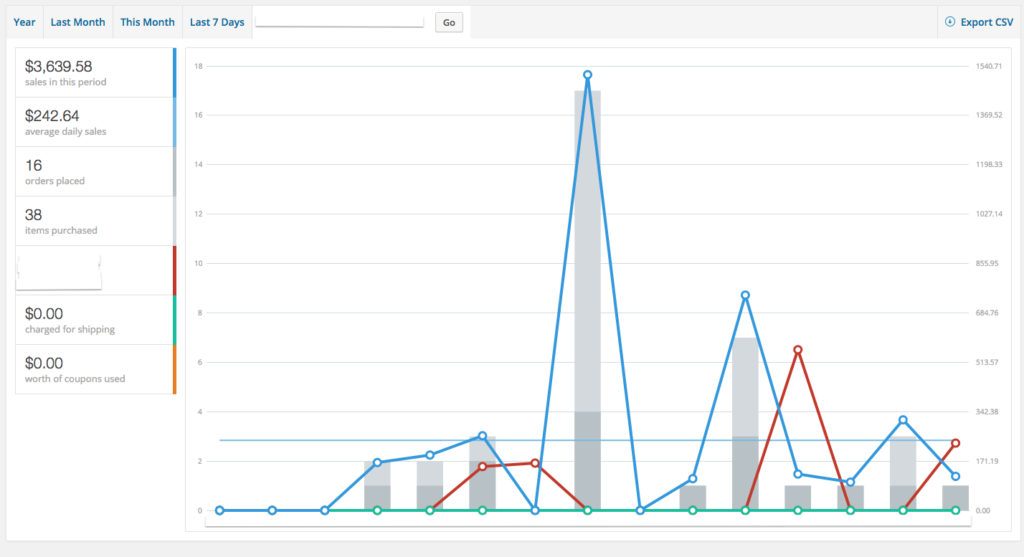Image resolution: width=1024 pixels, height=557 pixels.
Task: Highlight the 'items purchased' legend entry
Action: (95, 221)
